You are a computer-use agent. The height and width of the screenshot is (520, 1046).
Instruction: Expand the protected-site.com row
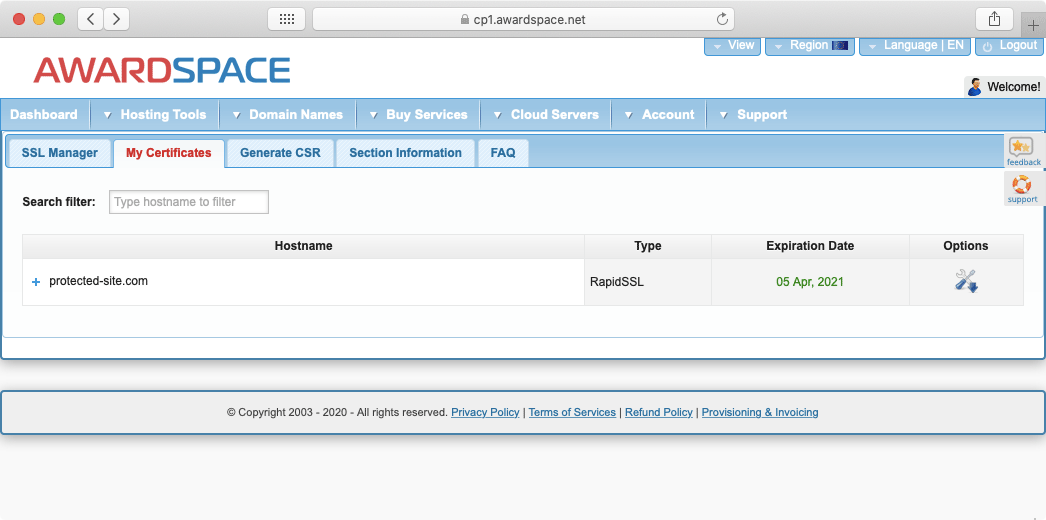click(36, 282)
